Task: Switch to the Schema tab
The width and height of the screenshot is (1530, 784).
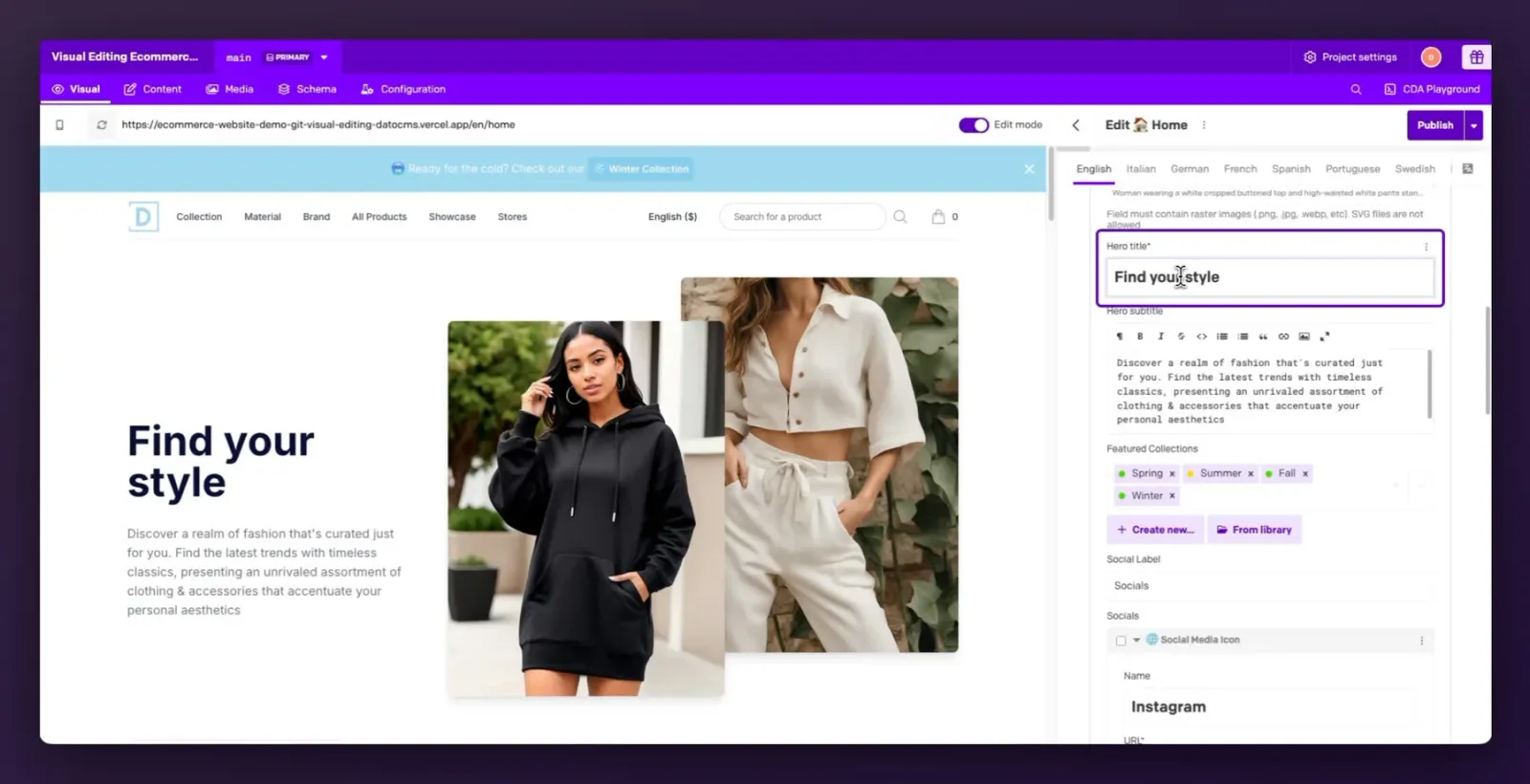Action: tap(307, 90)
